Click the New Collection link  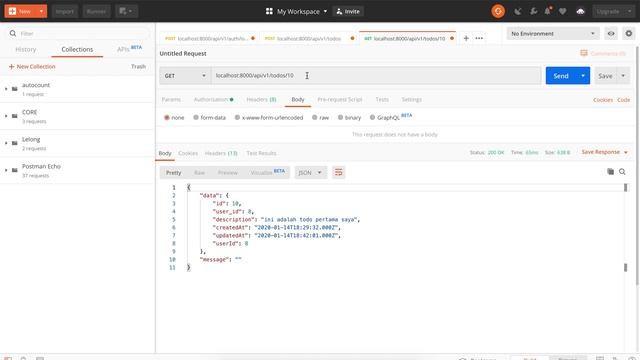pyautogui.click(x=32, y=67)
